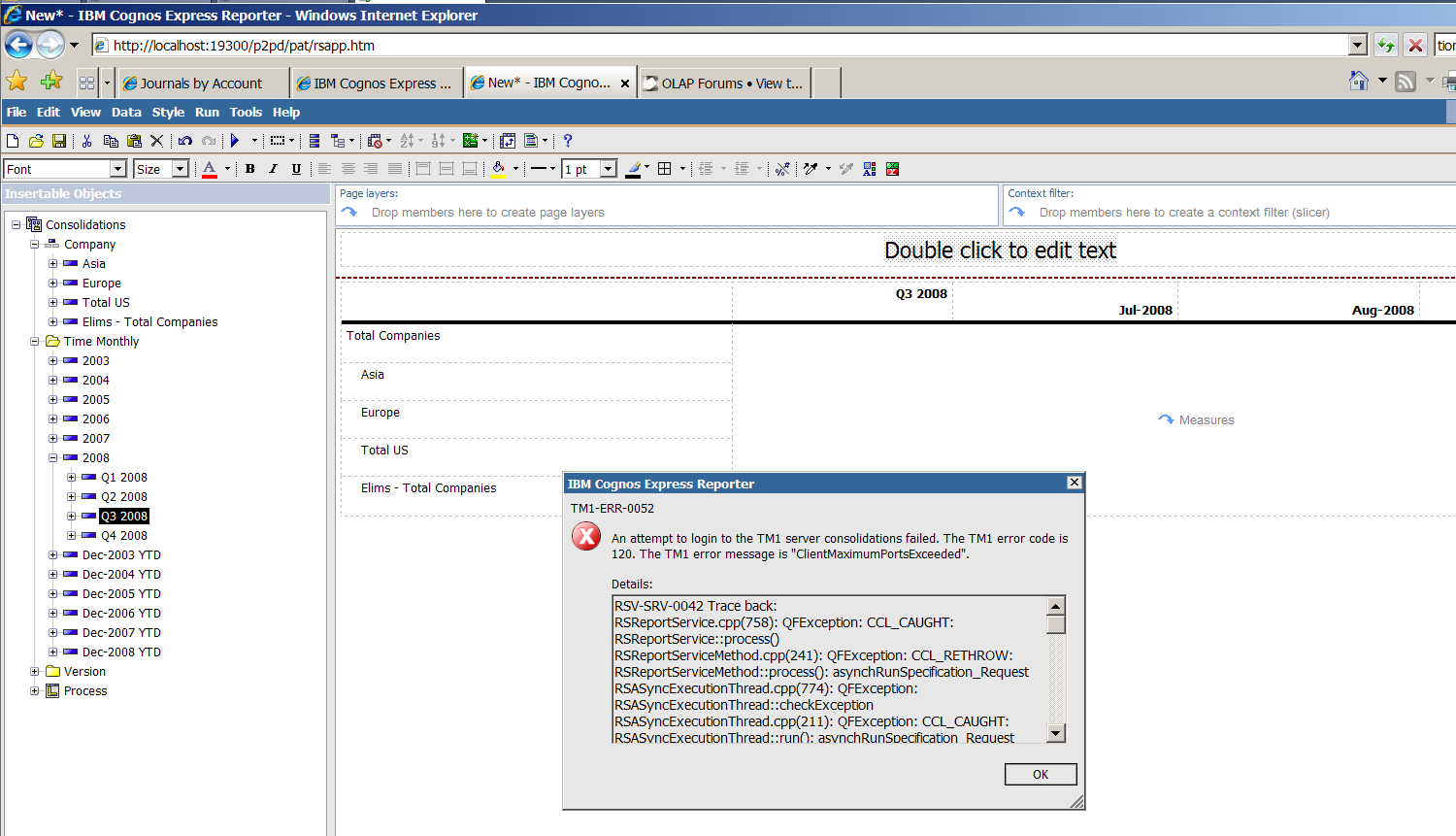The width and height of the screenshot is (1456, 836).
Task: Collapse the 2008 year node
Action: click(52, 457)
